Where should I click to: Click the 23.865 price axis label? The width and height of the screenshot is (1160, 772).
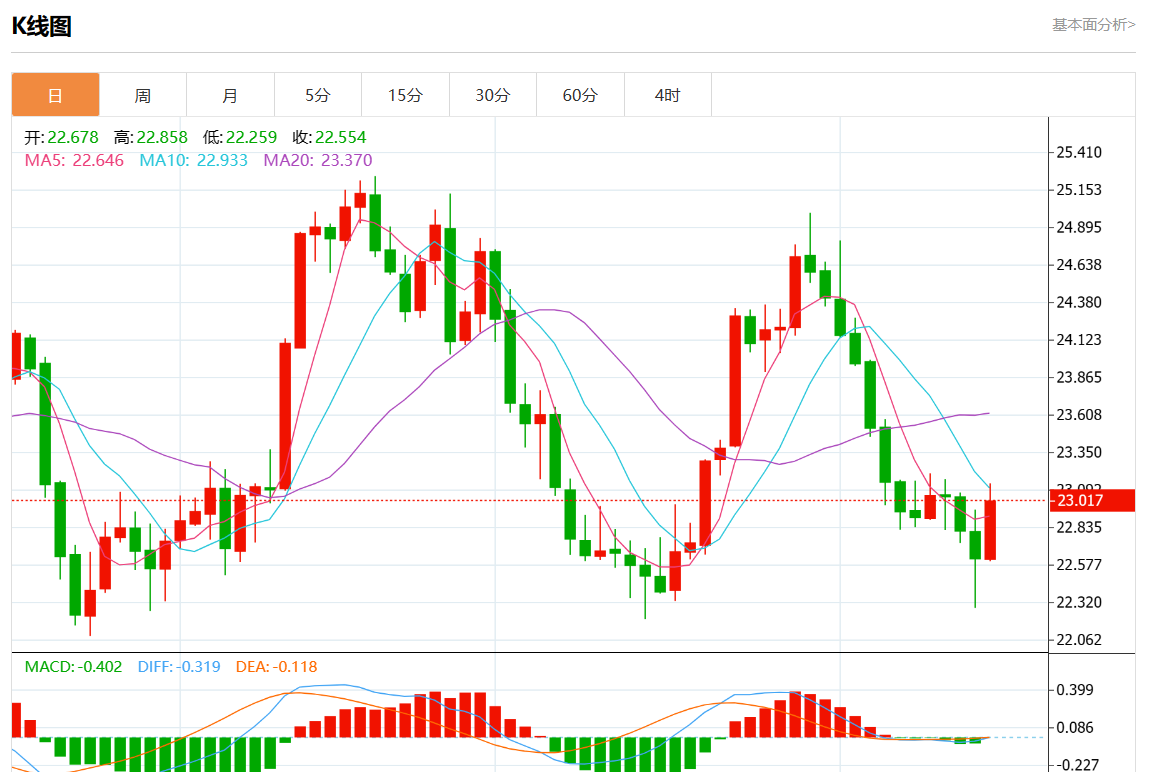pyautogui.click(x=1079, y=377)
